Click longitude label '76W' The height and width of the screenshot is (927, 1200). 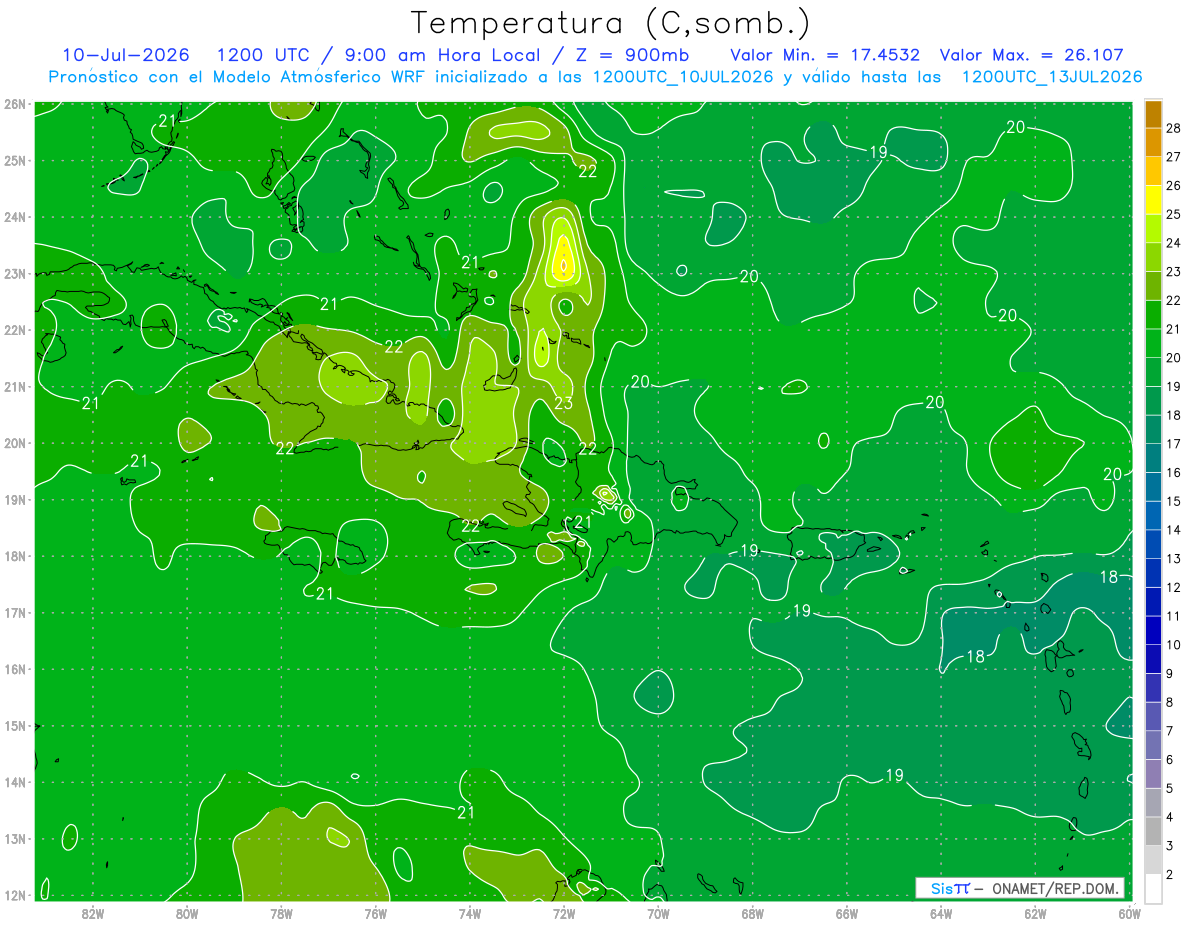click(376, 913)
